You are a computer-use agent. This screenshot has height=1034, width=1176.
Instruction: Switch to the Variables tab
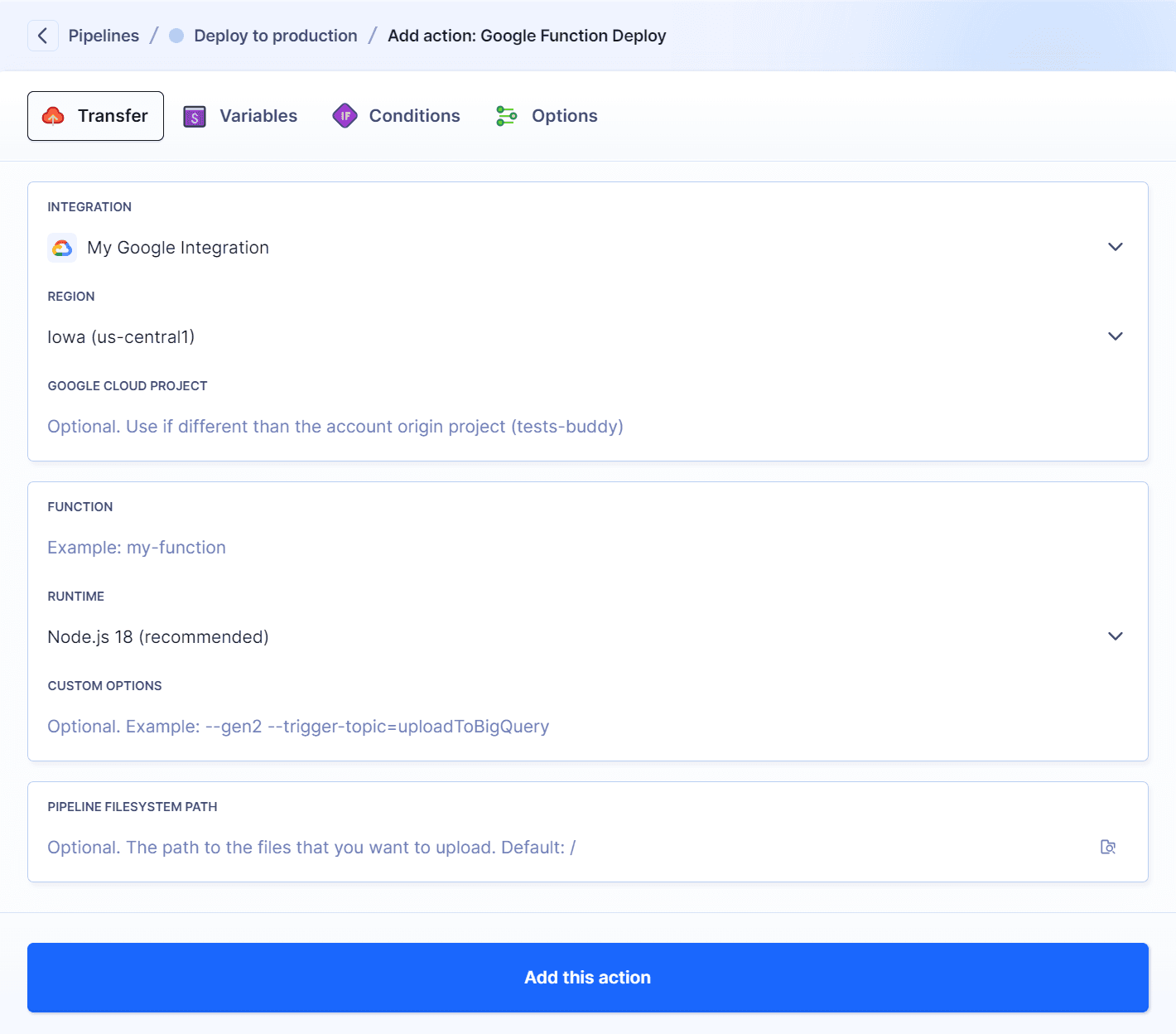(258, 116)
